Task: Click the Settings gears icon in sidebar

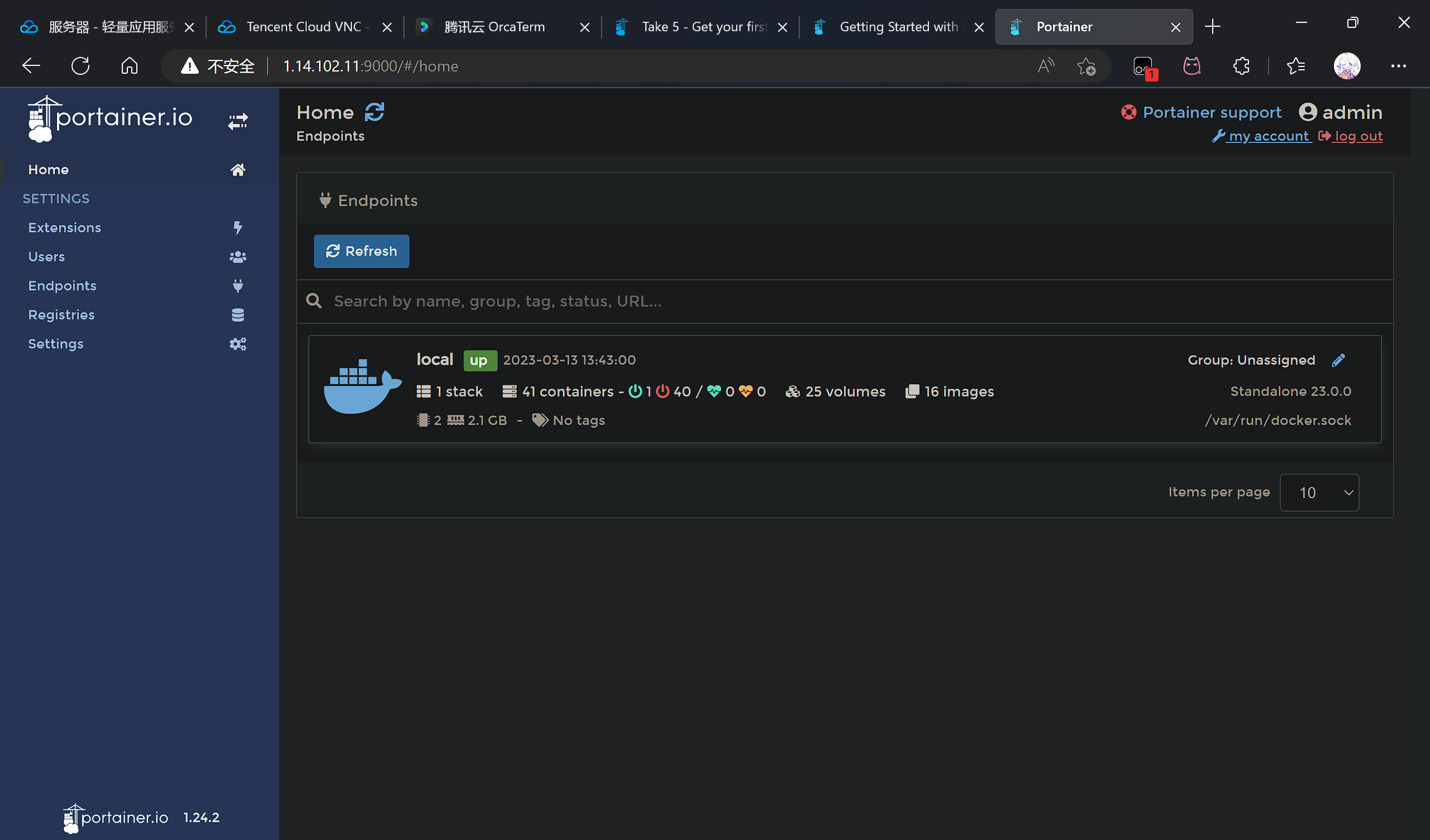Action: click(x=238, y=344)
